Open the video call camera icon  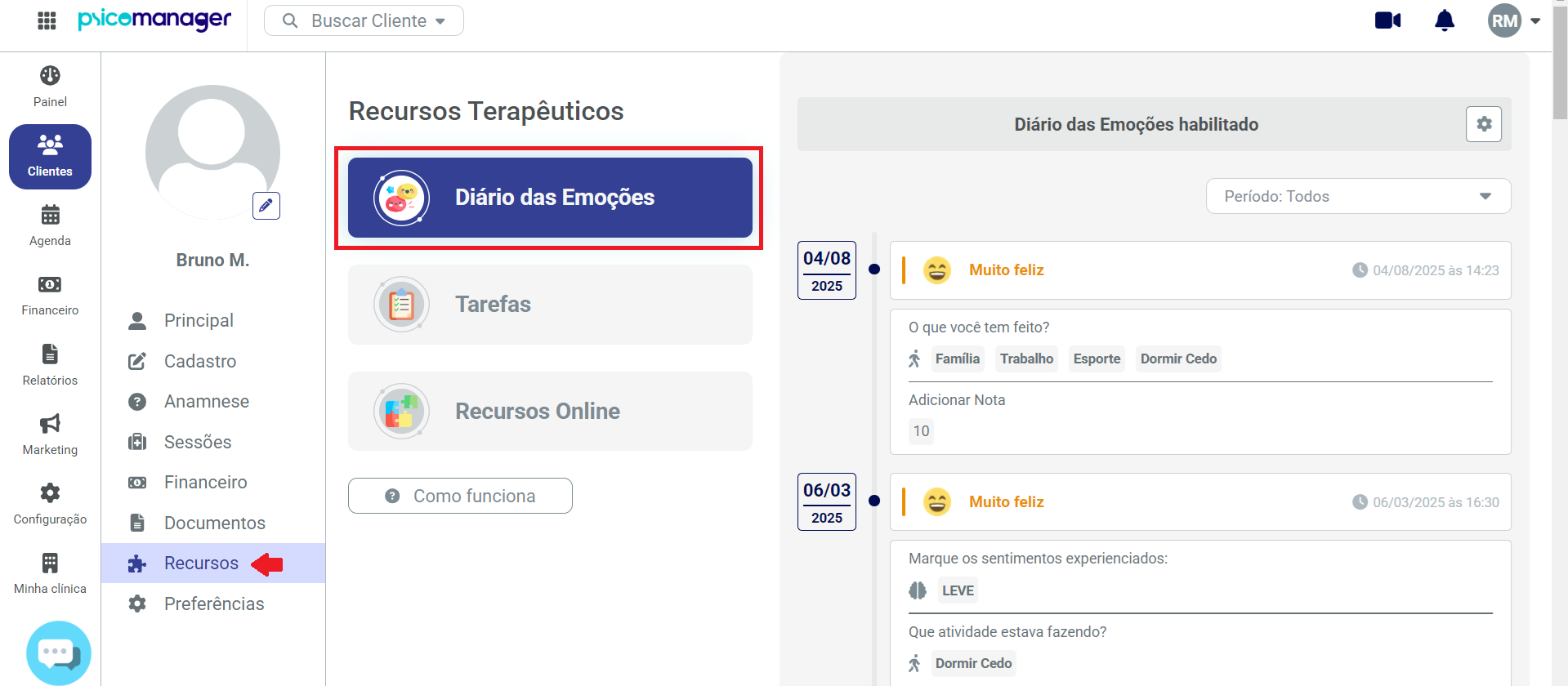point(1387,20)
